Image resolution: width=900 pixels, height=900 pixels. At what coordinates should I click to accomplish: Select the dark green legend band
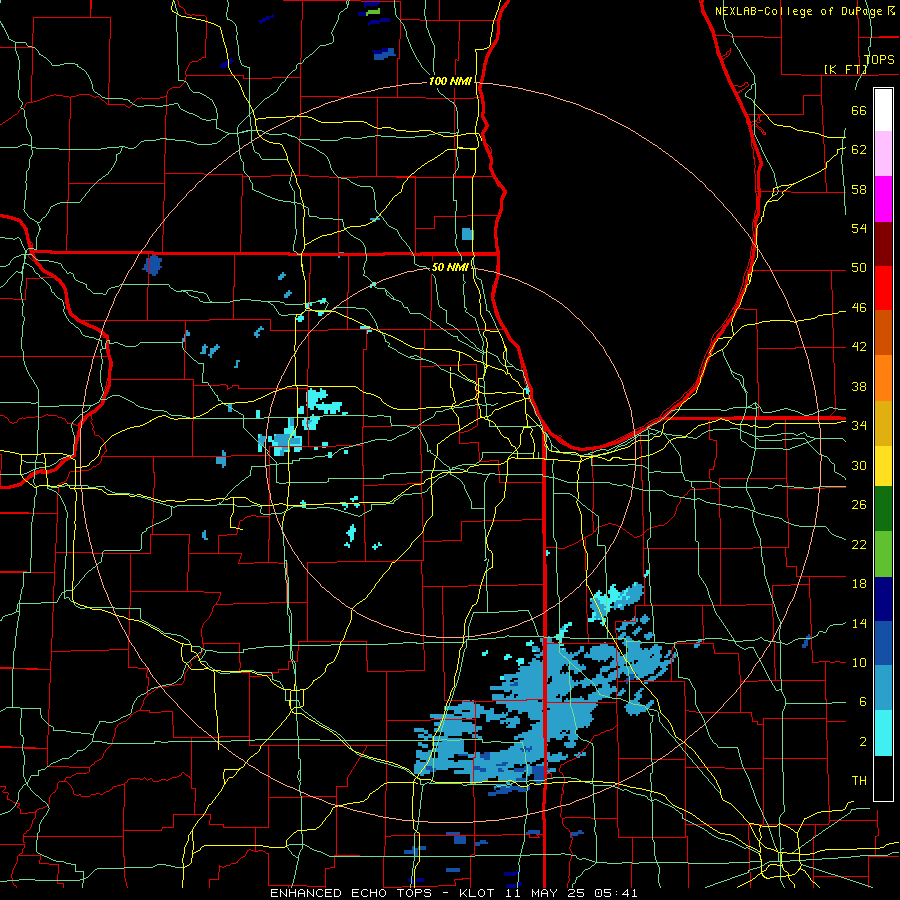click(x=883, y=509)
